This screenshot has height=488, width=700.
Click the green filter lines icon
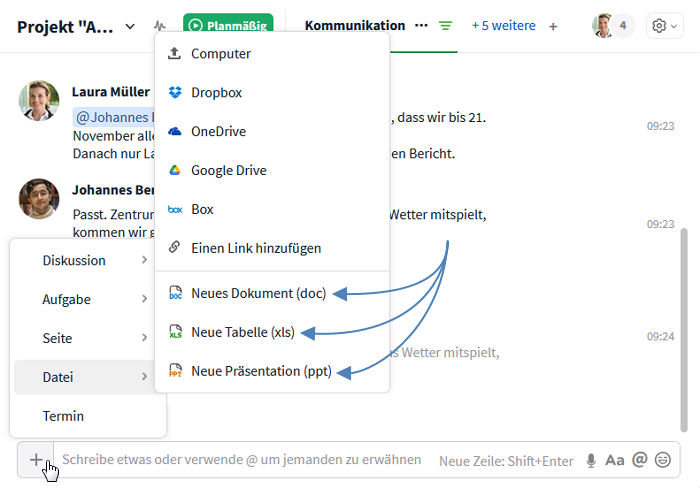445,26
